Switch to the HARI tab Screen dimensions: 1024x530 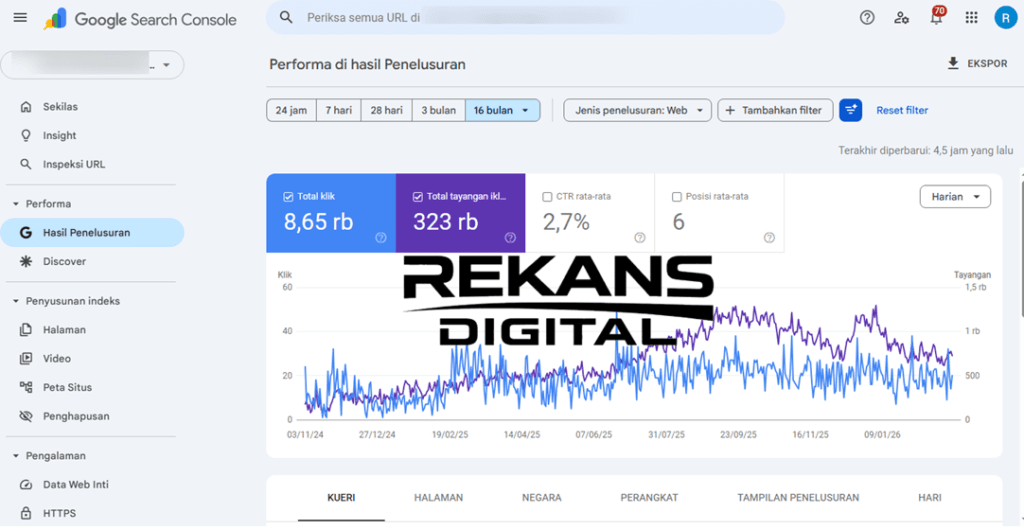(x=929, y=497)
